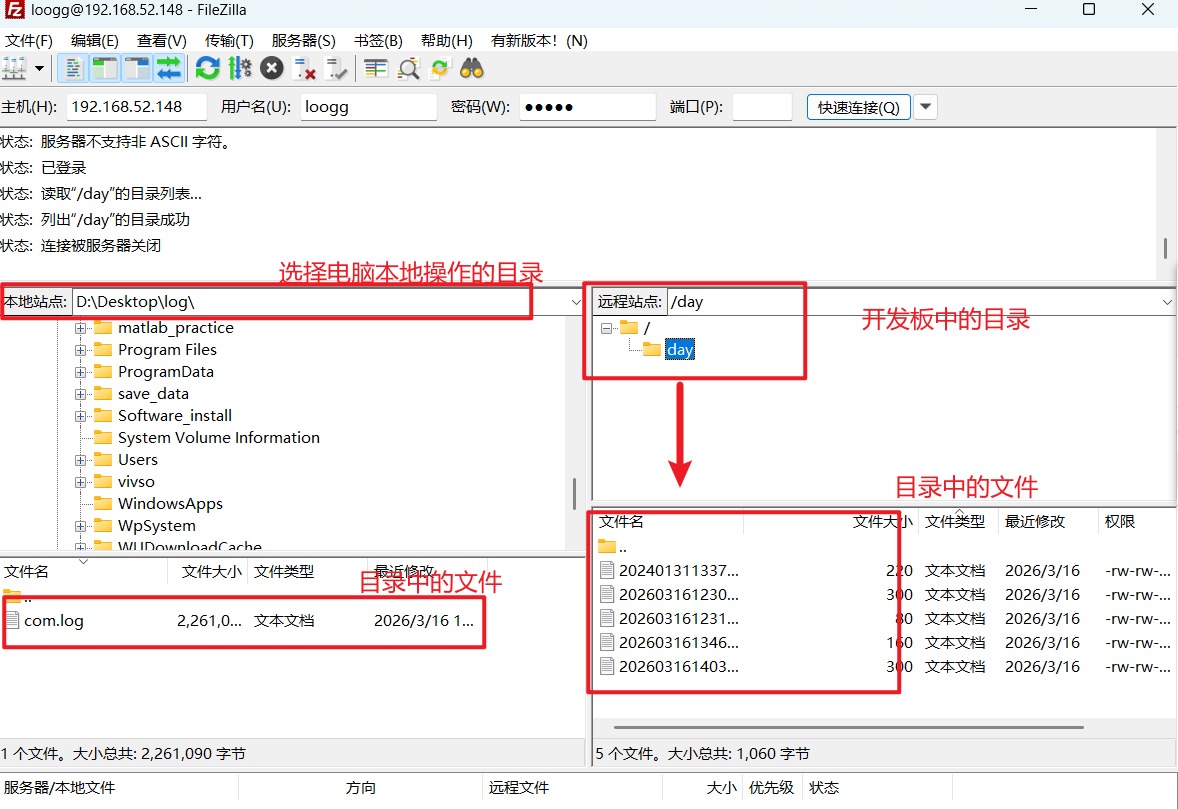This screenshot has width=1178, height=809.
Task: Toggle processing of the transfer queue
Action: 240,69
